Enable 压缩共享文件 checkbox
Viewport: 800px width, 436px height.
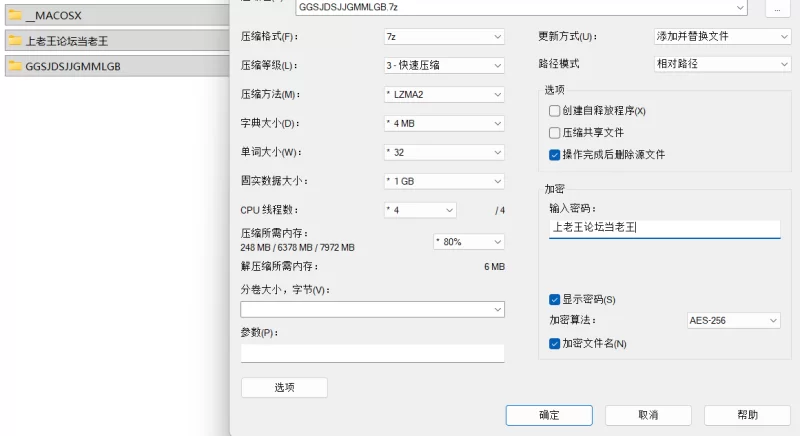tap(555, 133)
